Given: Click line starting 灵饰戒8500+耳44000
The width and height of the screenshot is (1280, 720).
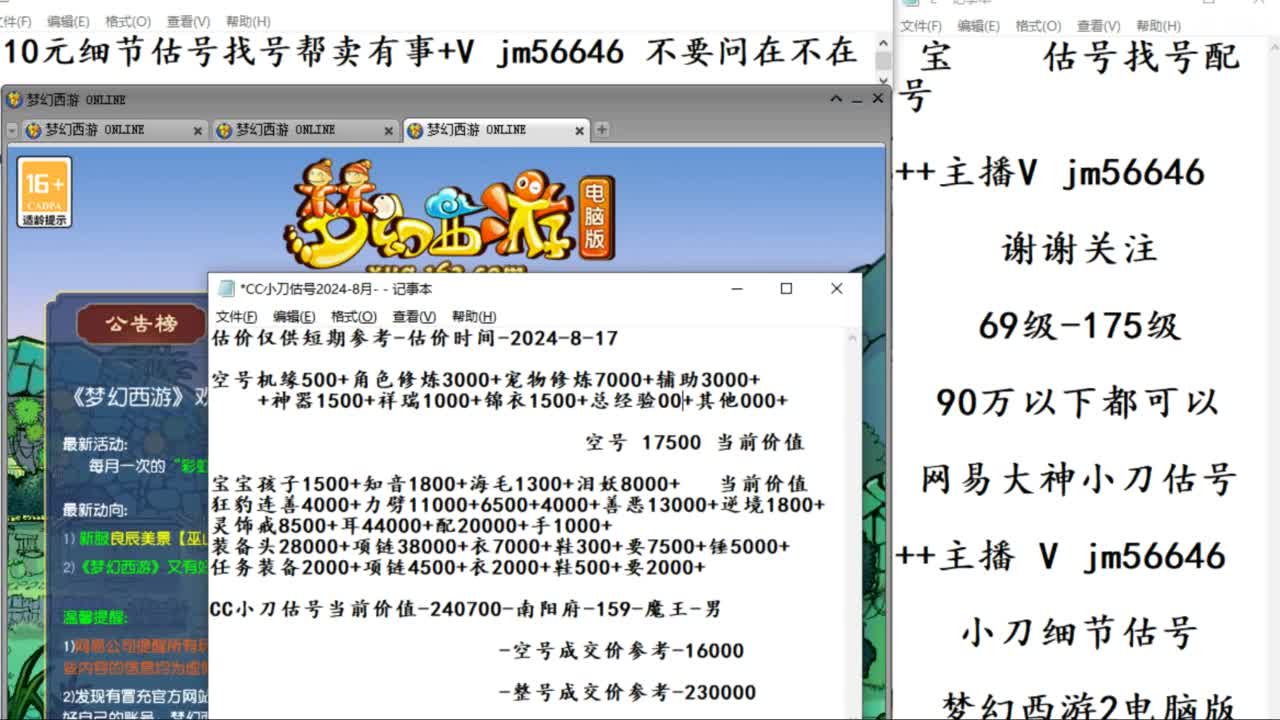Looking at the screenshot, I should click(x=412, y=526).
